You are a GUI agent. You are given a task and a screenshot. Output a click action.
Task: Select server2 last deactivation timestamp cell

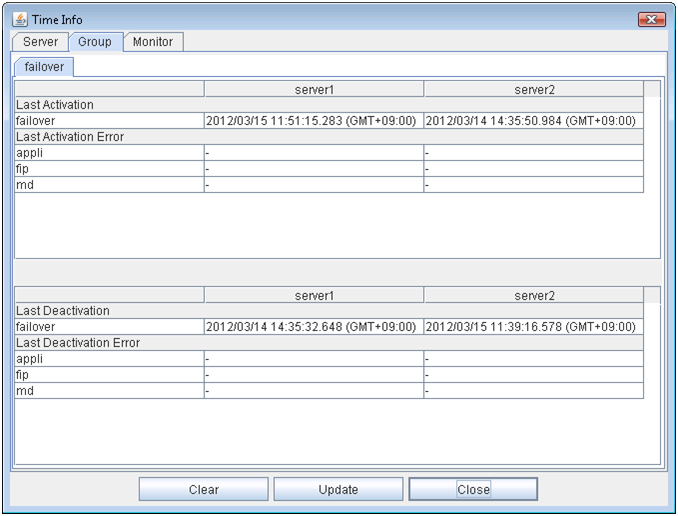534,327
